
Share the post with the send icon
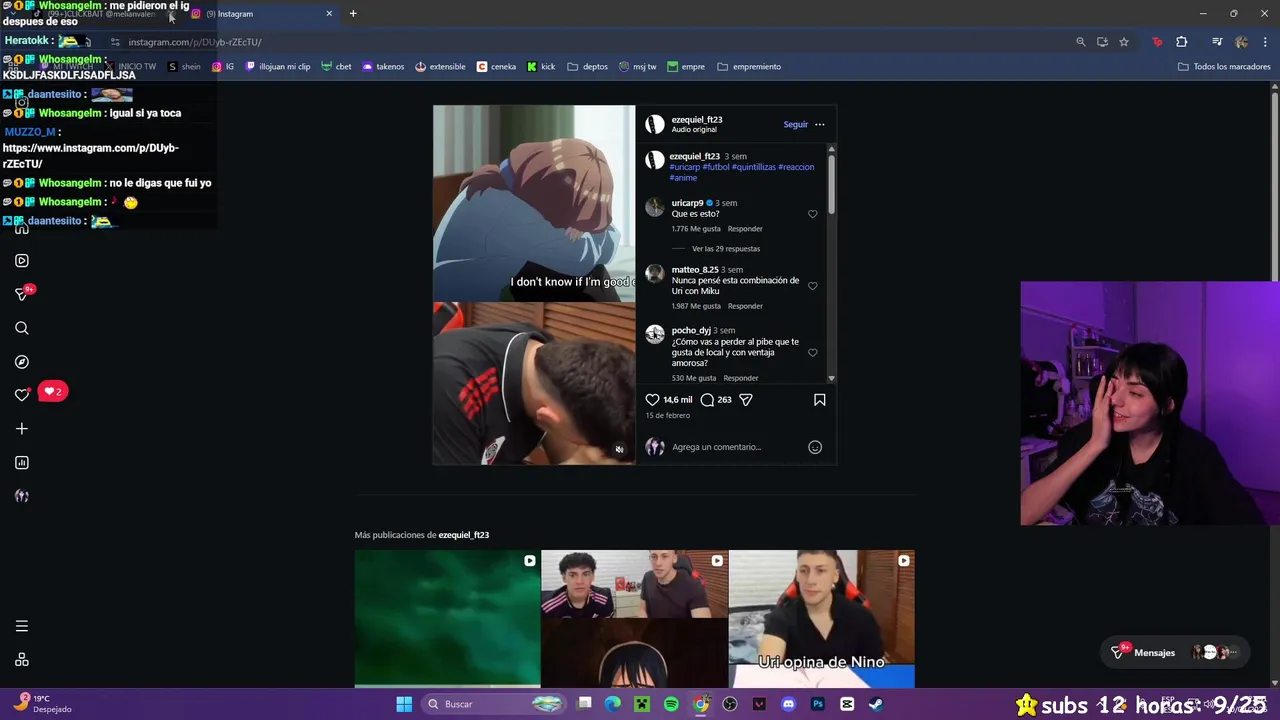click(x=745, y=400)
